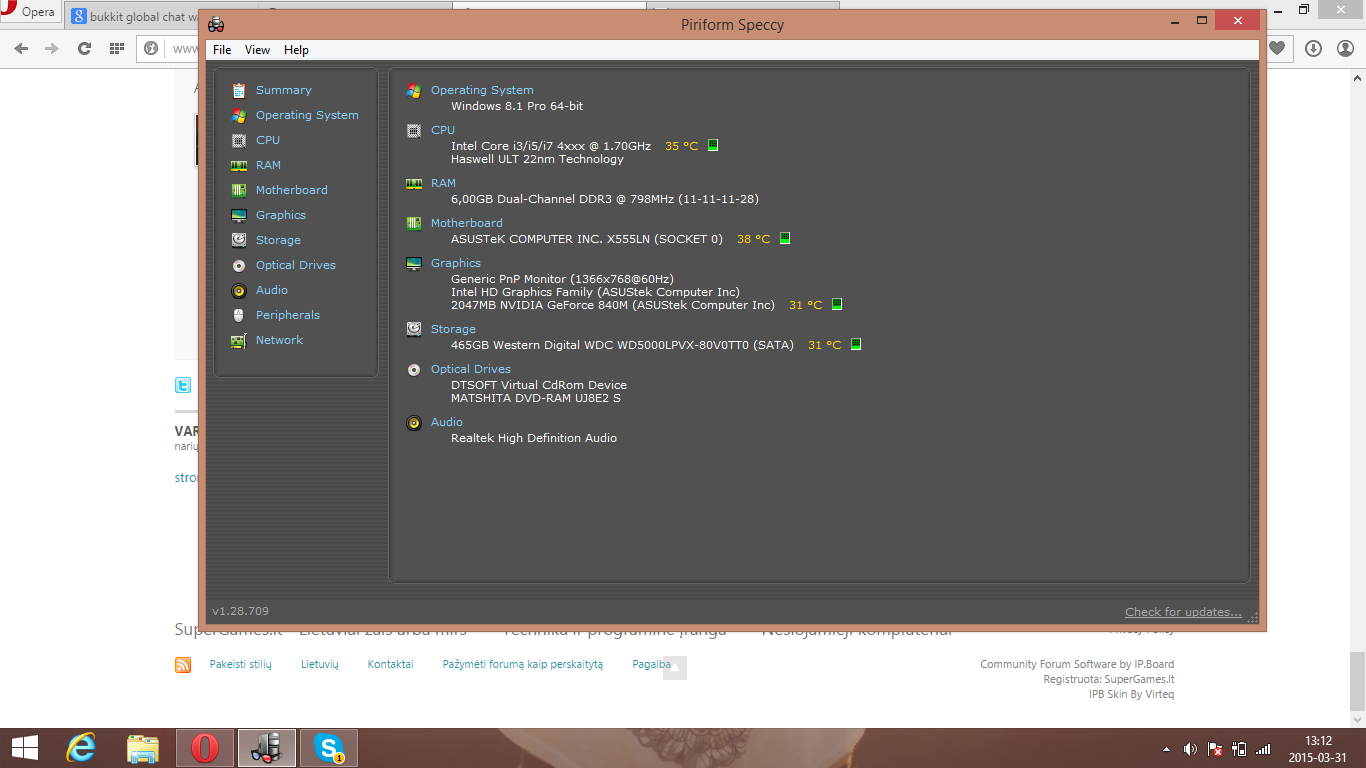The width and height of the screenshot is (1366, 768).
Task: Click the storage temperature green indicator
Action: pos(855,344)
